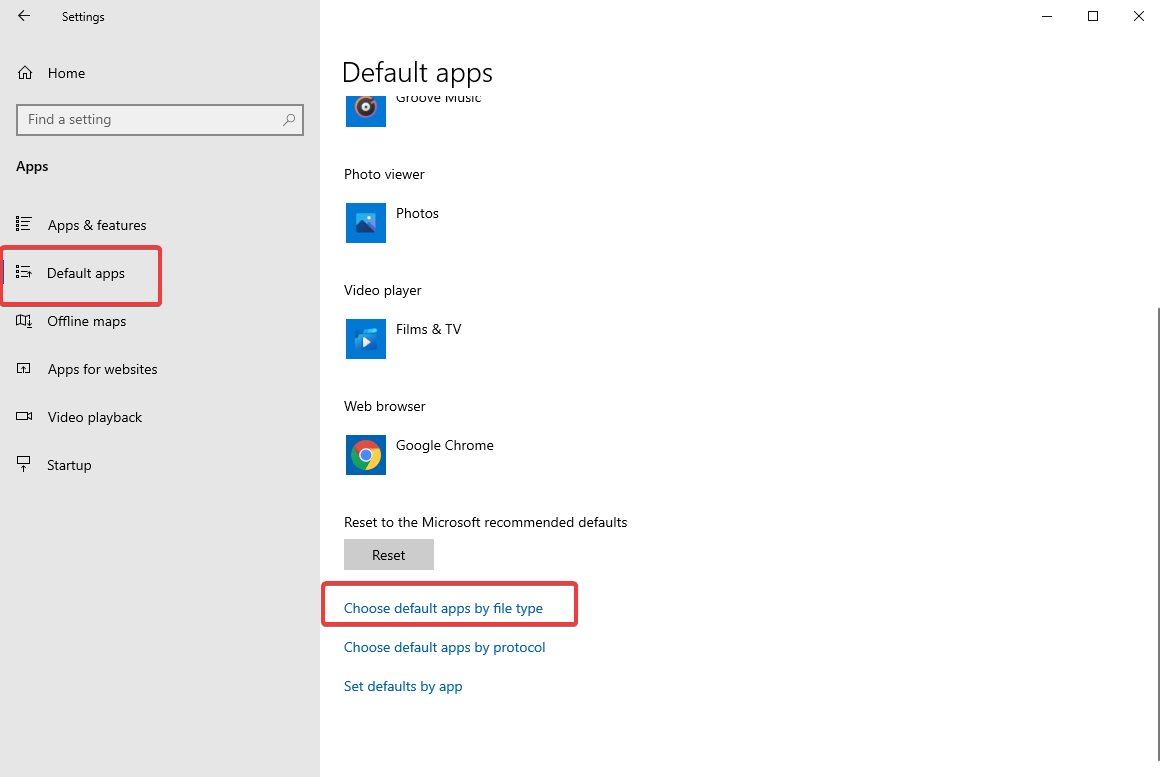
Task: Select the Google Chrome browser icon
Action: point(365,454)
